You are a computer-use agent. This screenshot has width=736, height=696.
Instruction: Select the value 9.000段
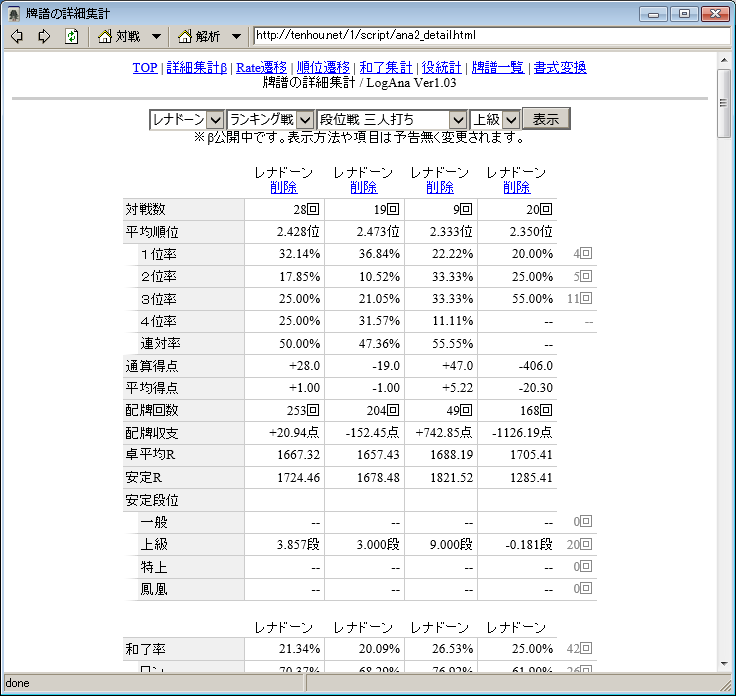(451, 545)
